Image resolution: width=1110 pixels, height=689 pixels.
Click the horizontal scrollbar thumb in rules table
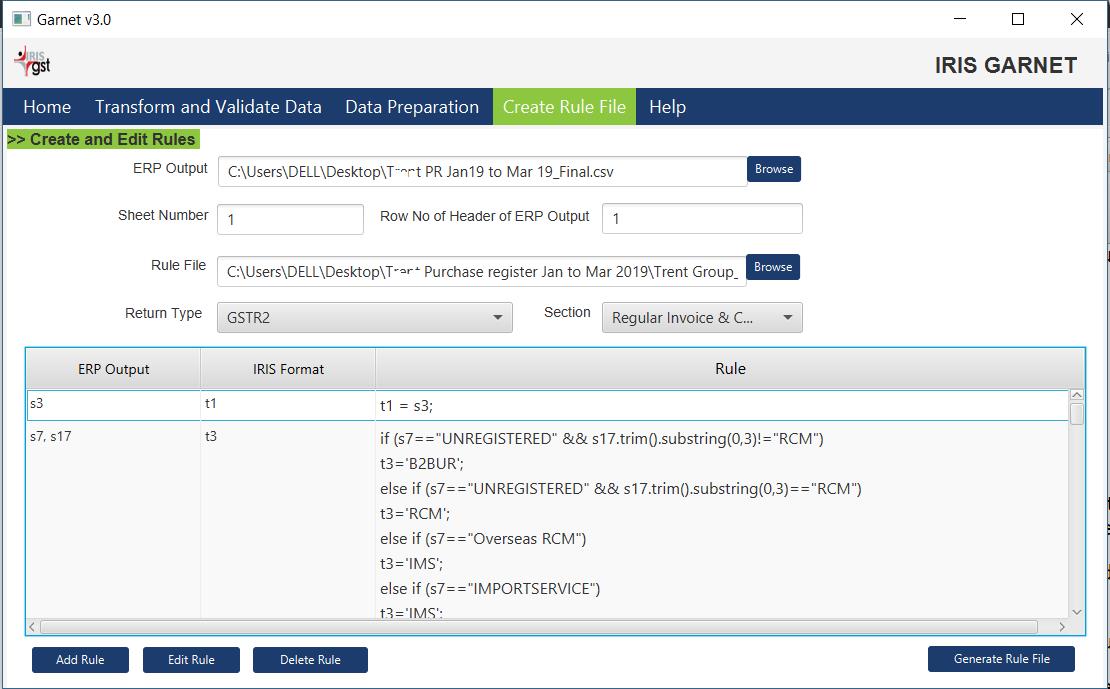pos(539,627)
